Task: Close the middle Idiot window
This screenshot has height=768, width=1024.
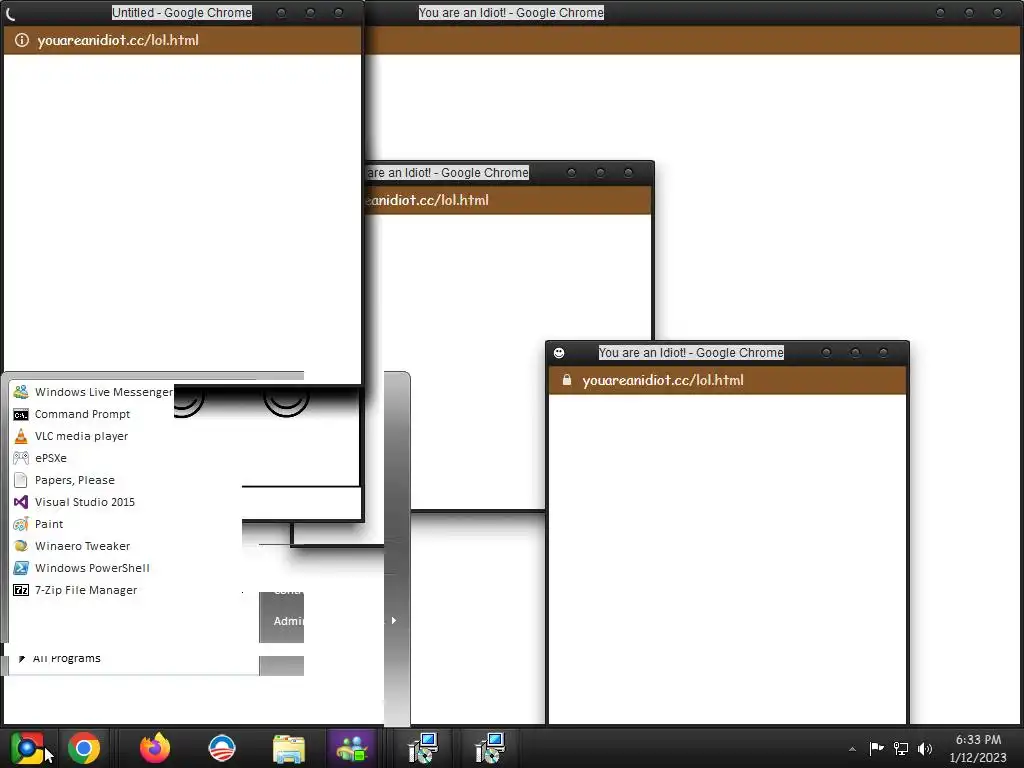Action: pos(628,172)
